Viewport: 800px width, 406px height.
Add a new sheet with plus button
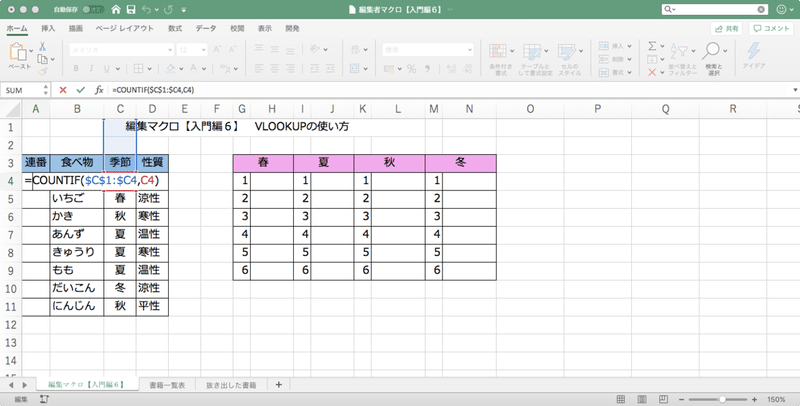click(279, 385)
